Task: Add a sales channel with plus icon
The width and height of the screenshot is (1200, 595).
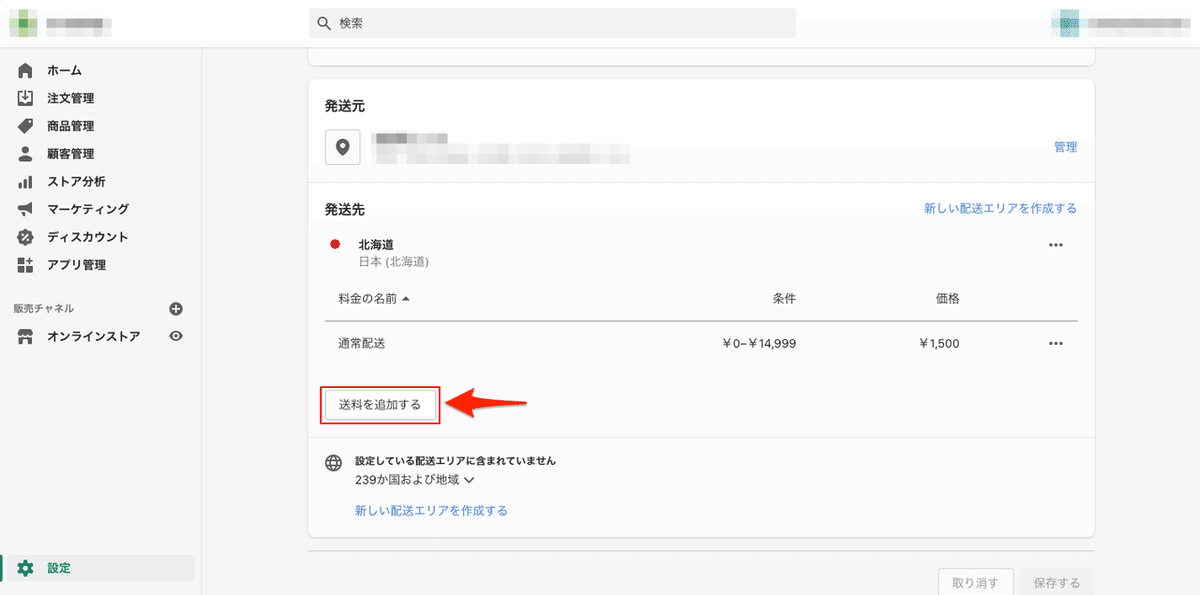Action: 176,309
